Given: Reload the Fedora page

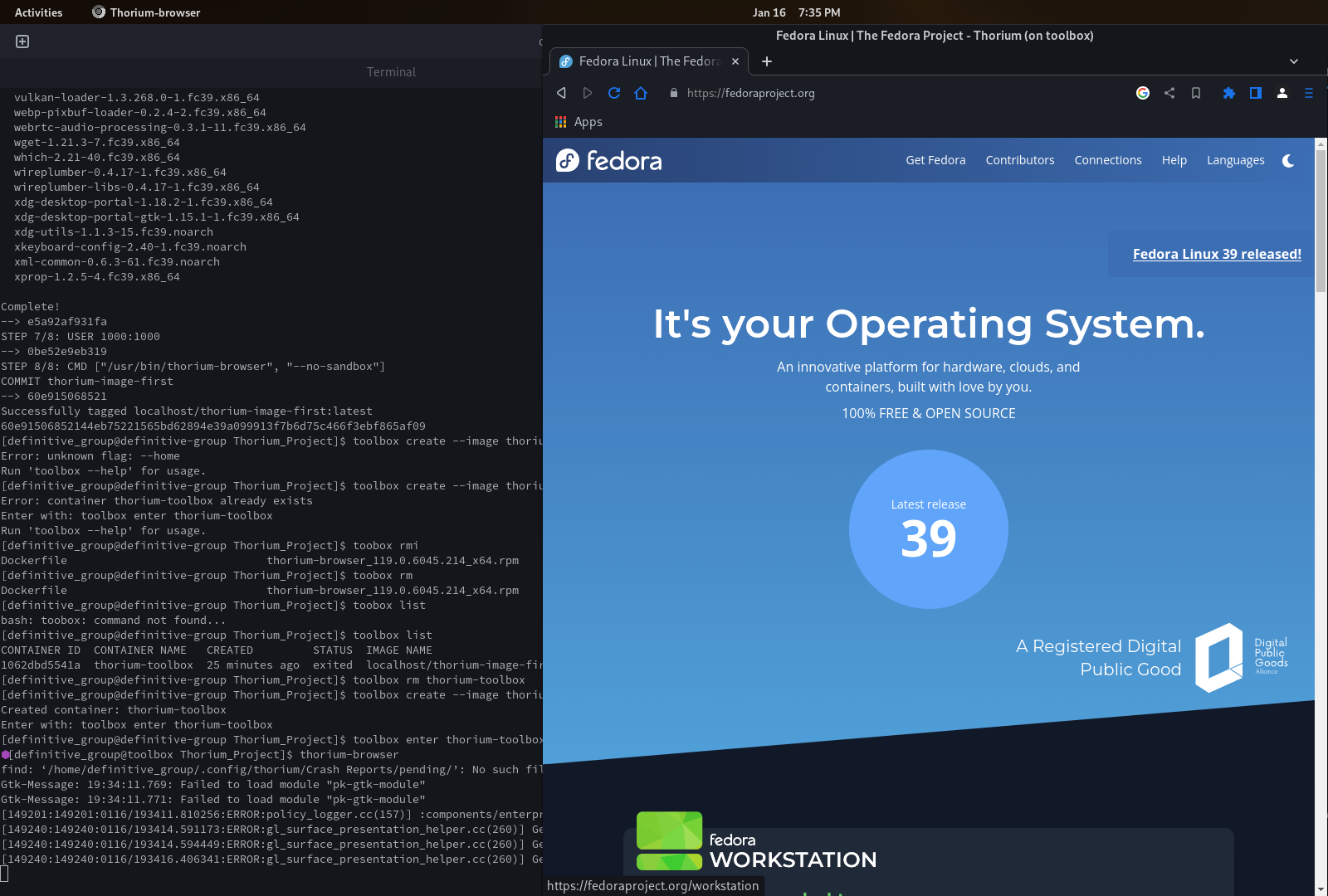Looking at the screenshot, I should click(614, 93).
